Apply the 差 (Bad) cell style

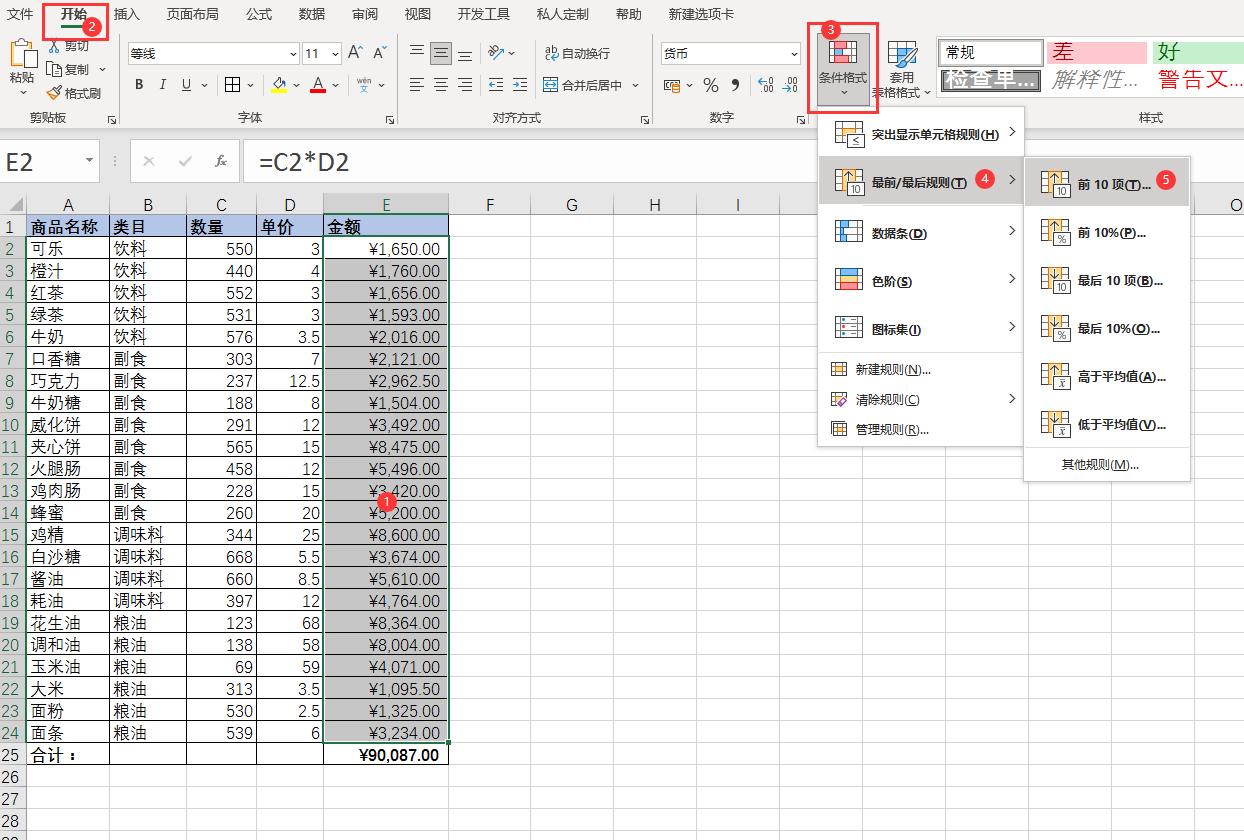pyautogui.click(x=1097, y=52)
